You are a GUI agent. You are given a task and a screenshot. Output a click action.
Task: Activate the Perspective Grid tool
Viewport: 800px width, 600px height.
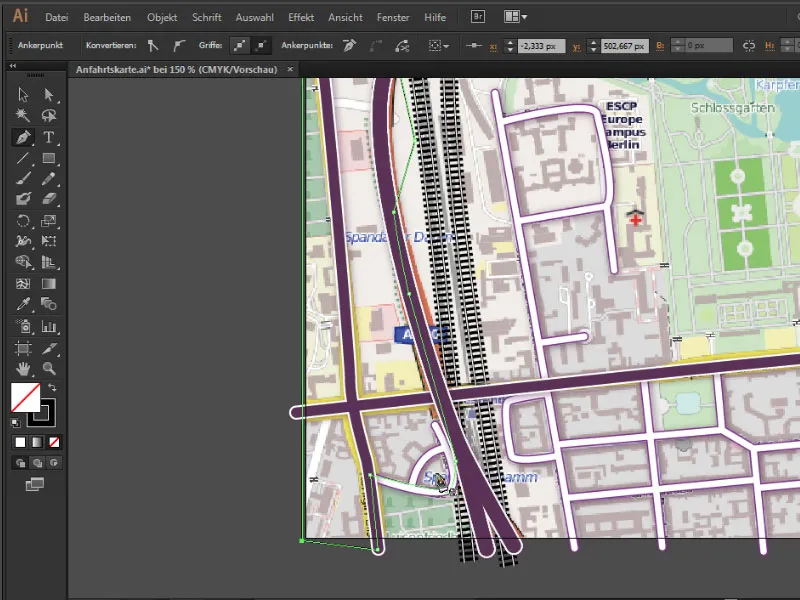48,262
